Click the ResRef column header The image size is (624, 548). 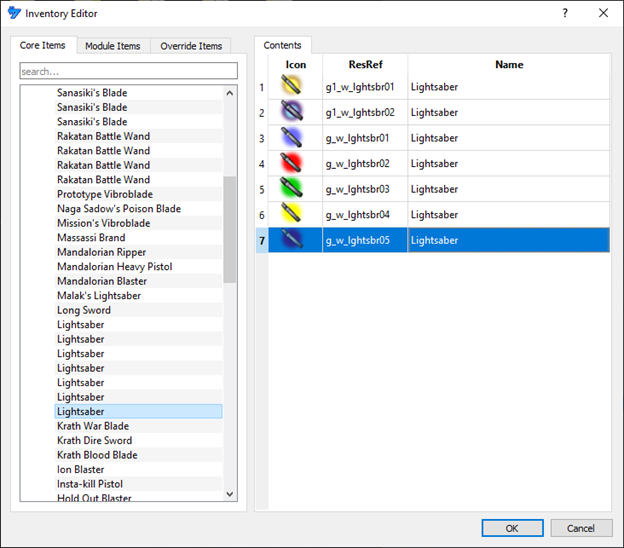point(365,64)
